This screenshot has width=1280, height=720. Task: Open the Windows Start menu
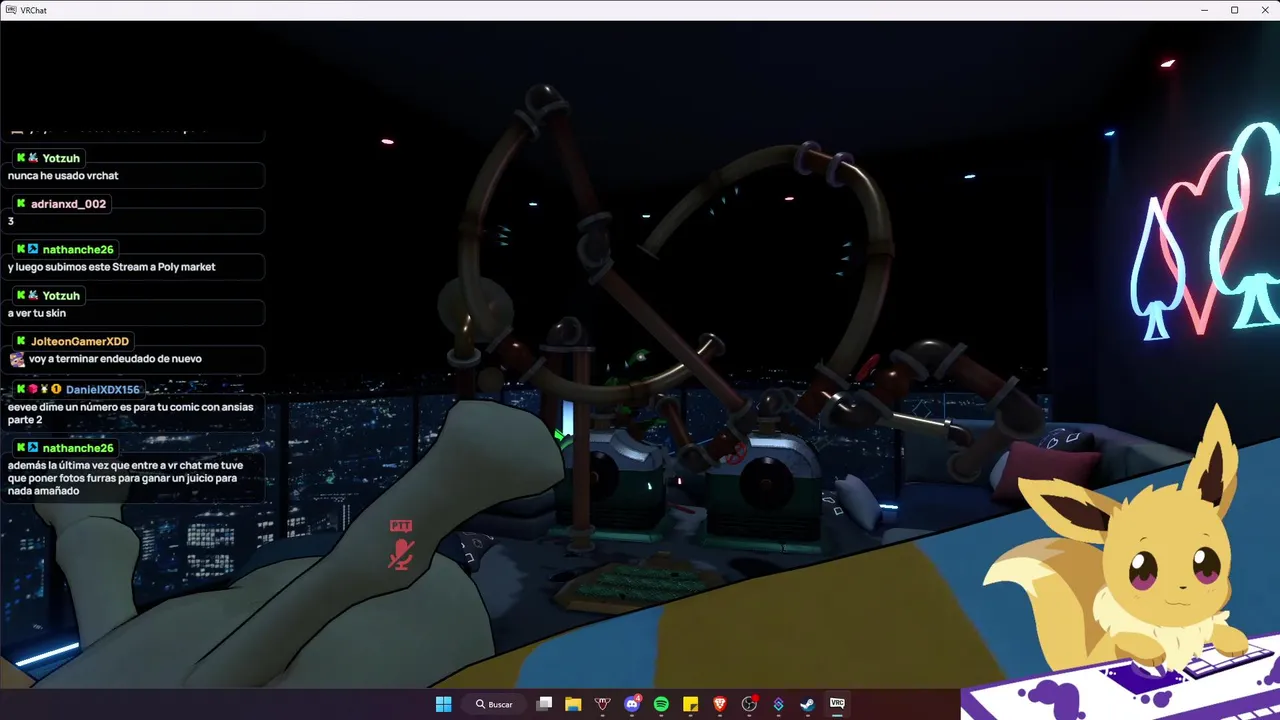[x=443, y=704]
